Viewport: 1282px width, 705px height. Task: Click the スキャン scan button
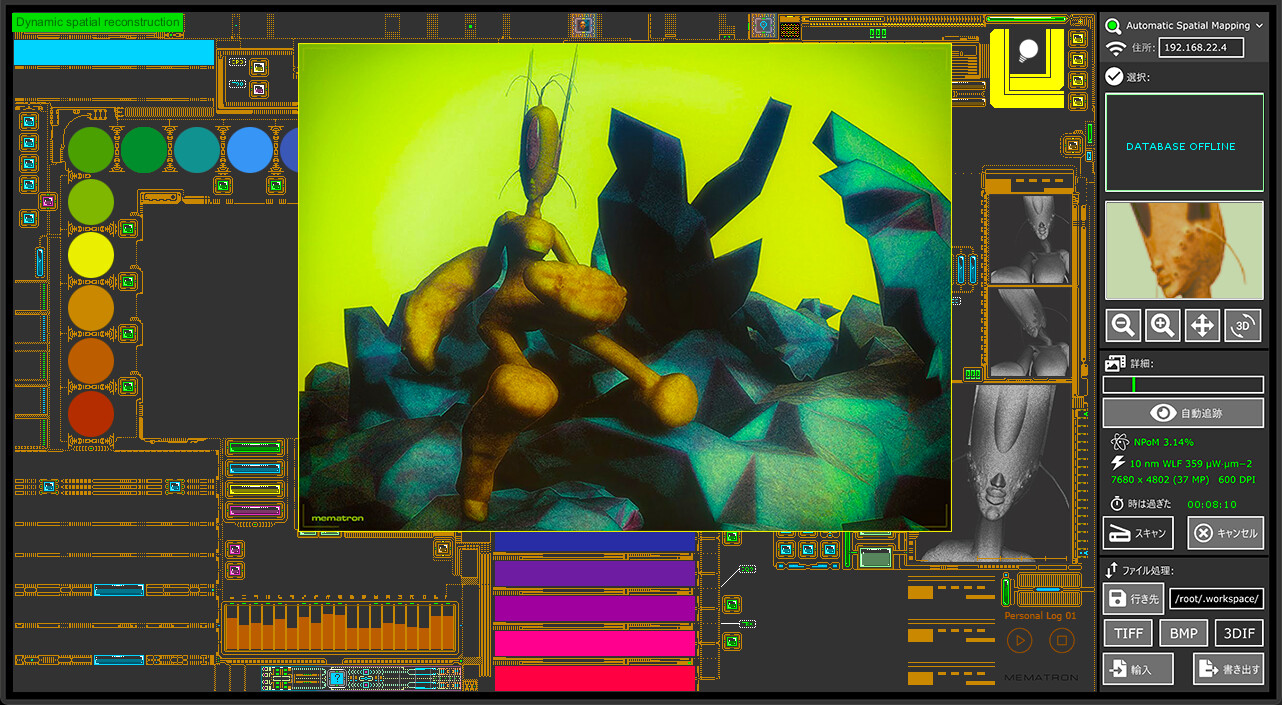(x=1138, y=533)
